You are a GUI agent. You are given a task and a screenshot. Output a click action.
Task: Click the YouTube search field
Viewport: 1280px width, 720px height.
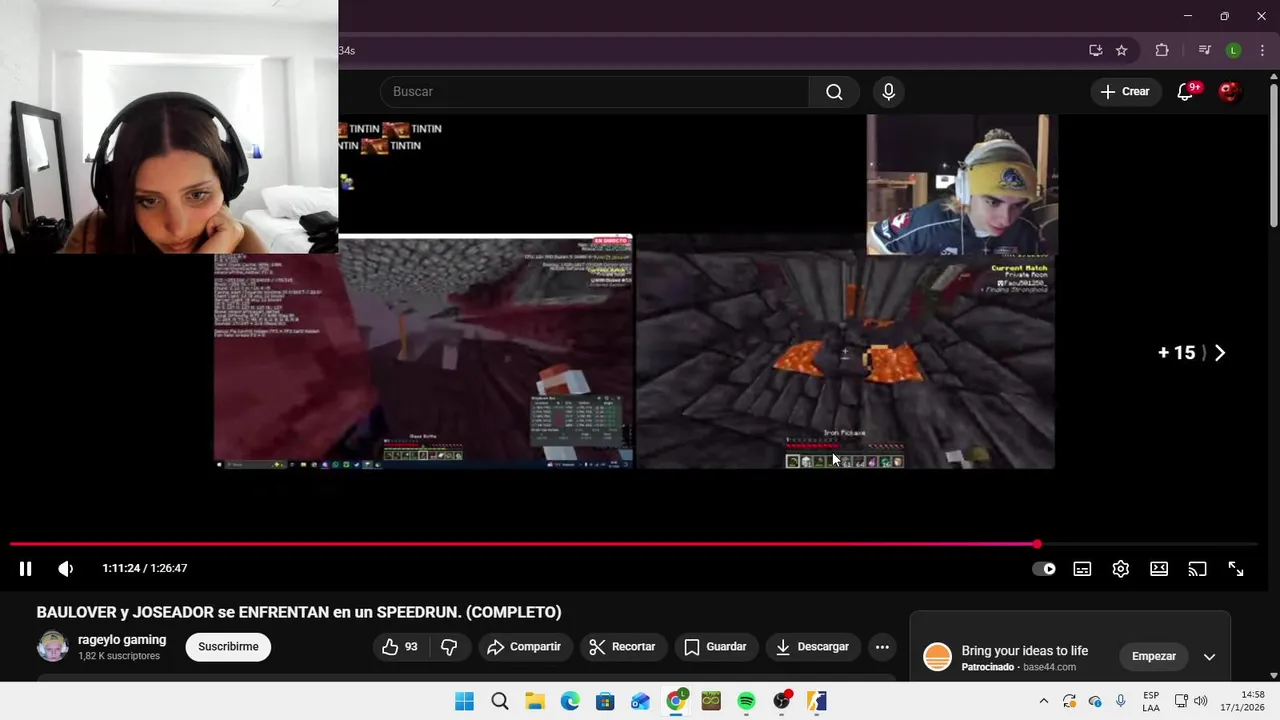pos(594,91)
